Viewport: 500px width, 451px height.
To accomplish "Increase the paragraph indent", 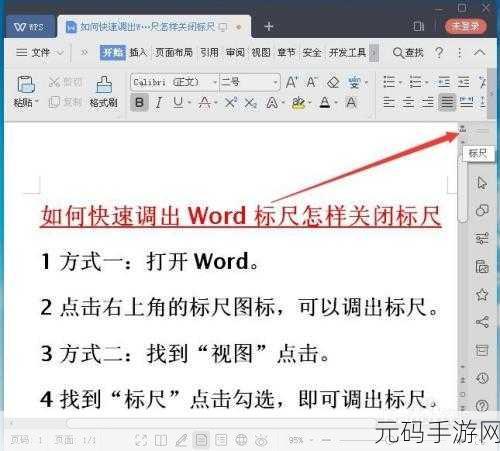I will click(x=463, y=82).
